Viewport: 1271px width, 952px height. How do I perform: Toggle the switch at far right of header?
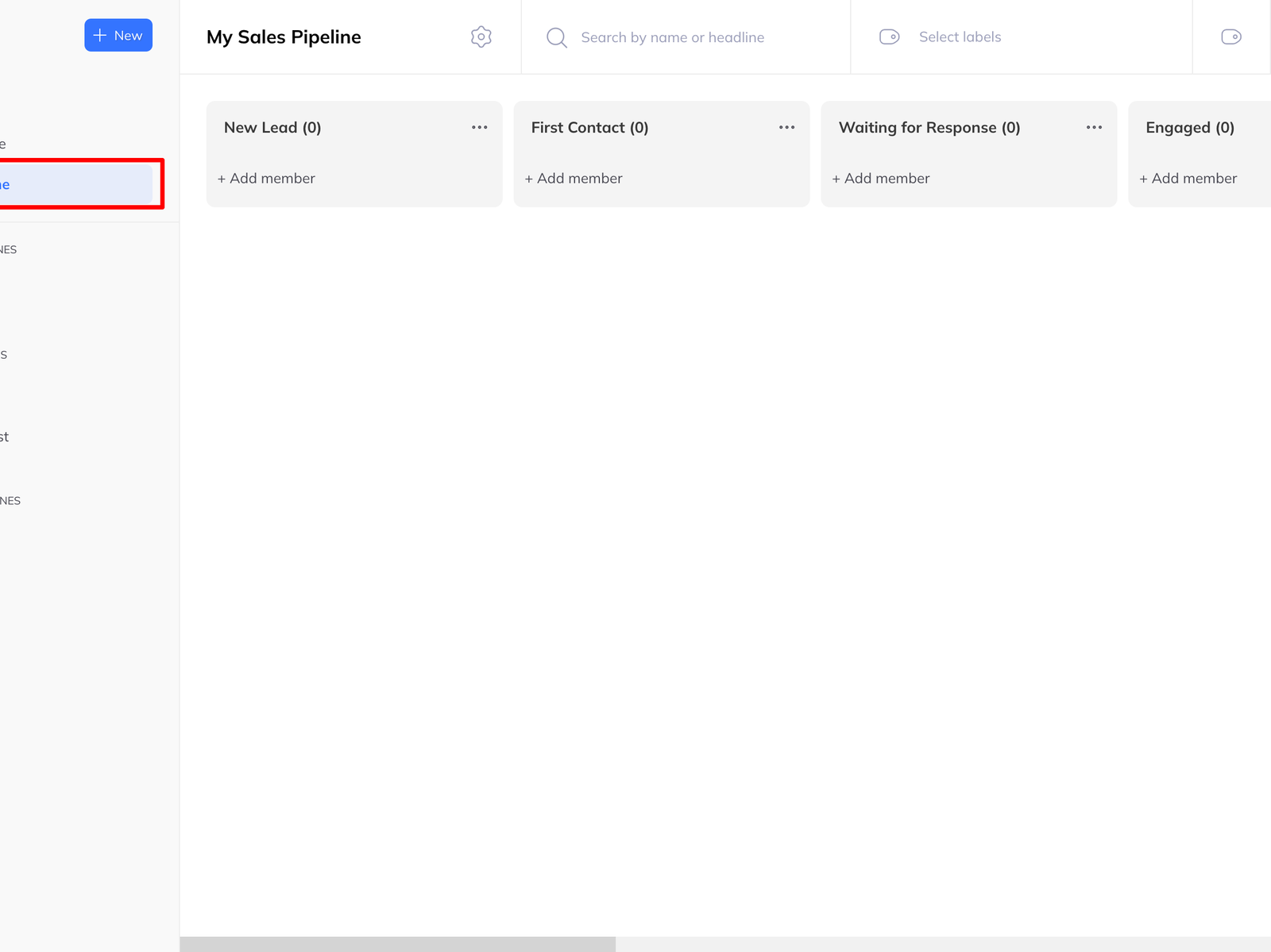1230,37
